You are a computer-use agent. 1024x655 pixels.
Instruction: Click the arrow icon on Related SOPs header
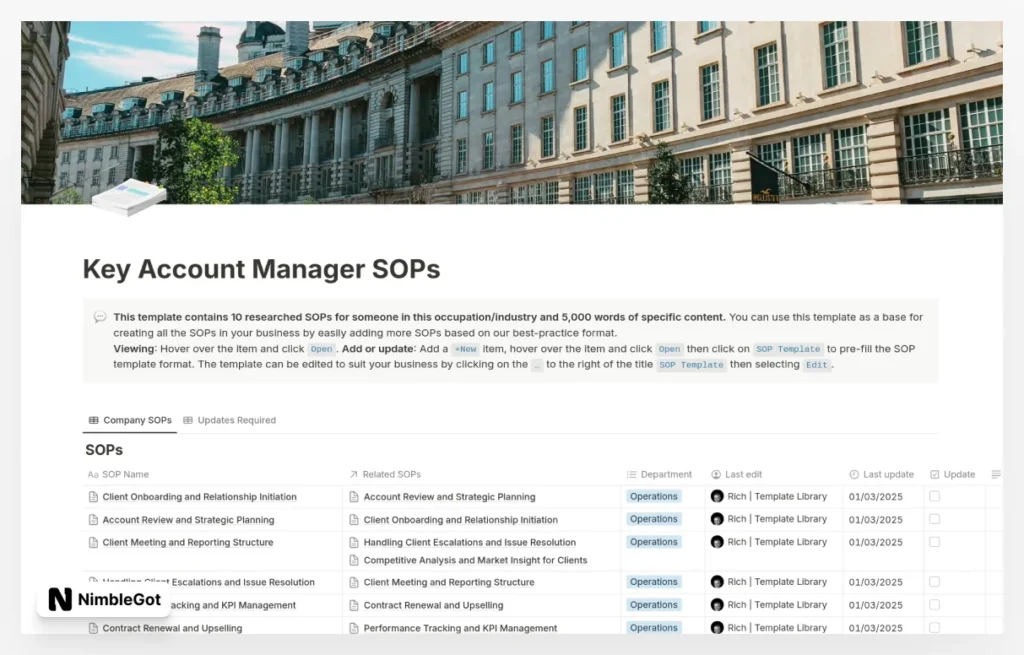click(355, 474)
